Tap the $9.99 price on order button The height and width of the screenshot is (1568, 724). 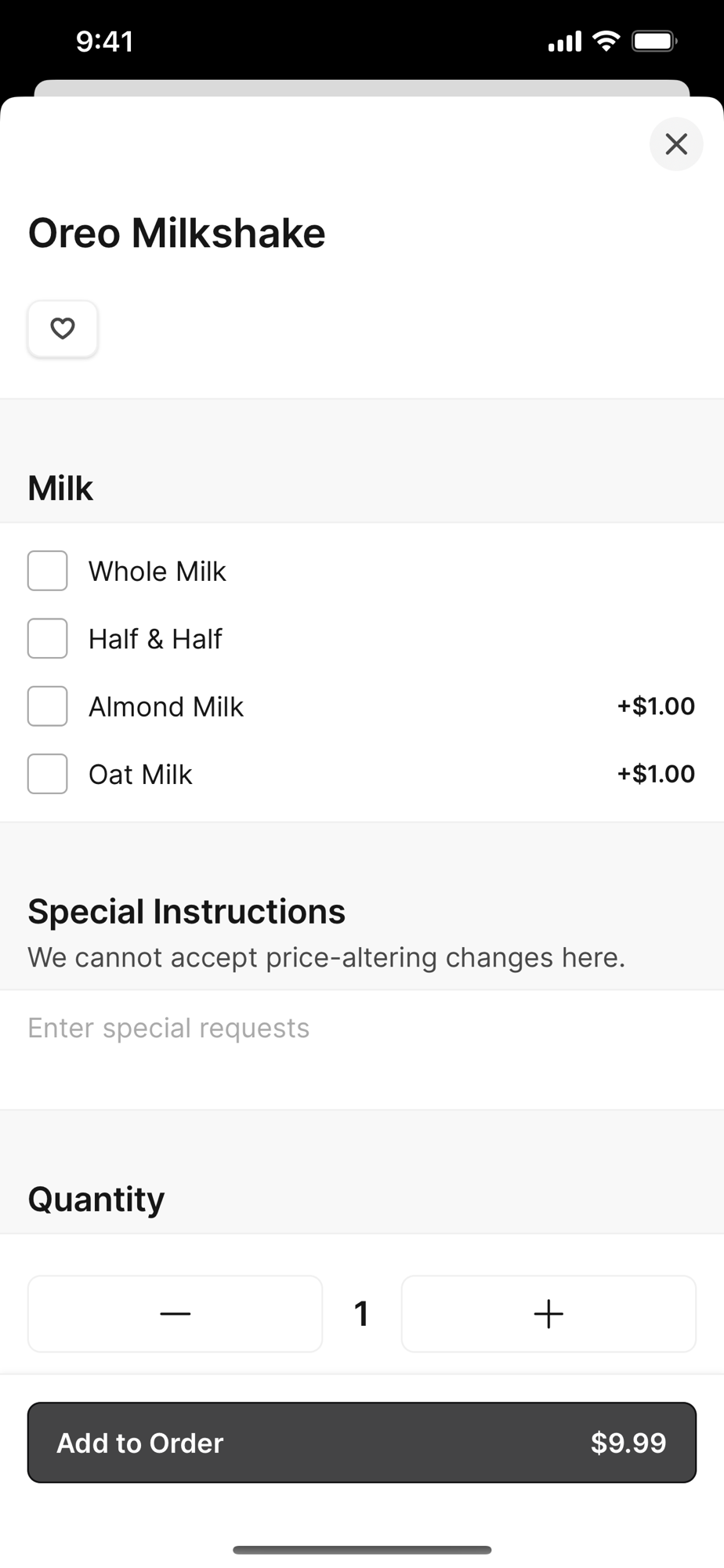click(628, 1443)
